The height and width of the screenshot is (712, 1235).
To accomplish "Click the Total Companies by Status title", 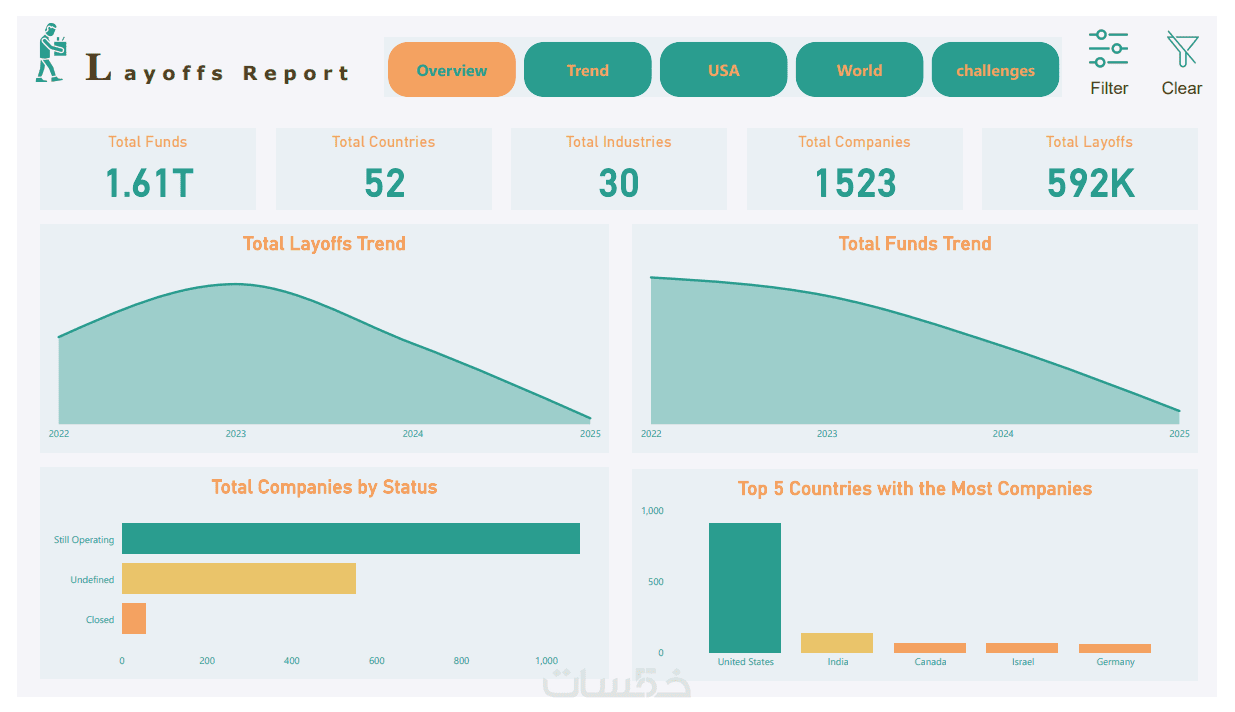I will click(324, 487).
